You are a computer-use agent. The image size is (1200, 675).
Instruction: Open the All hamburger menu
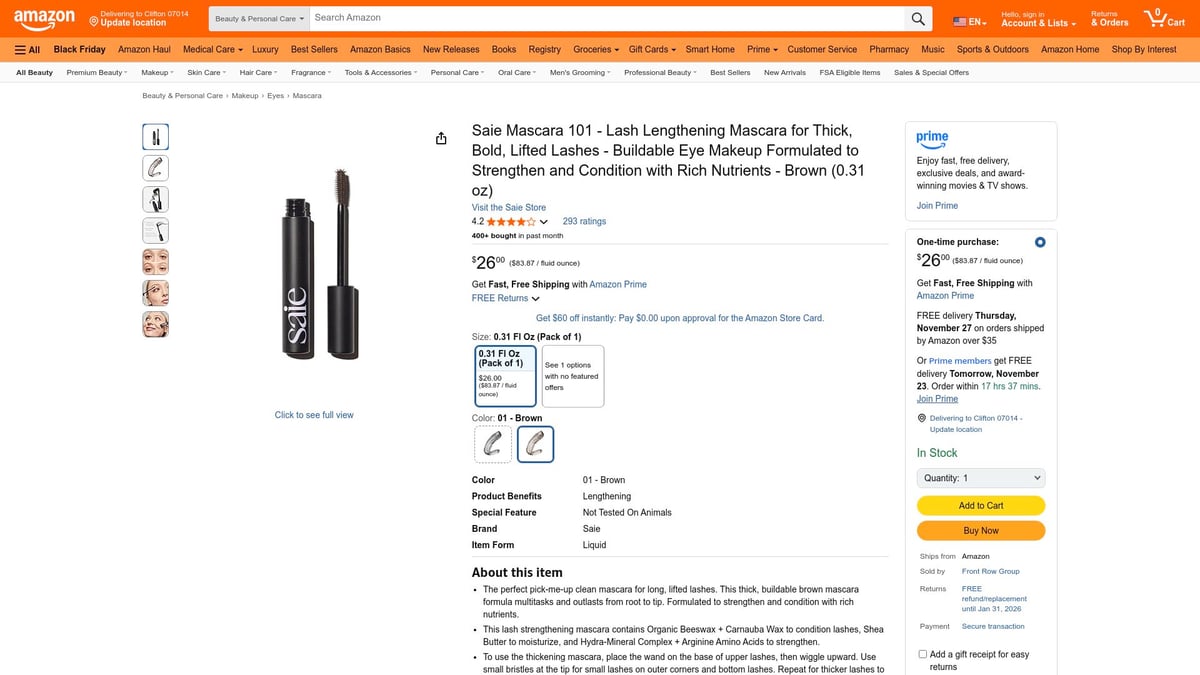point(26,49)
